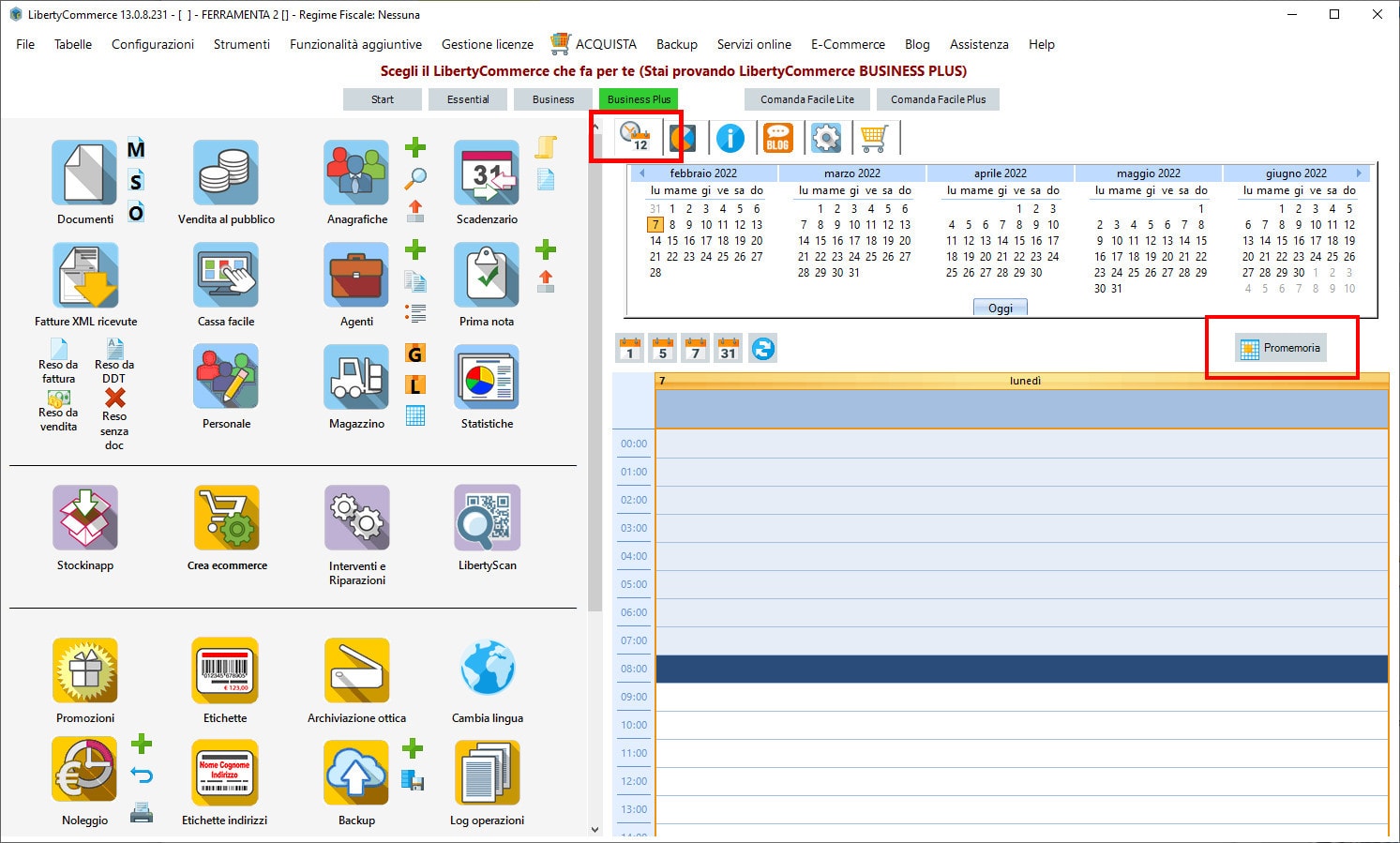Open Interventi e Riparazioni
Screen dimensions: 1400x843
pyautogui.click(x=356, y=518)
